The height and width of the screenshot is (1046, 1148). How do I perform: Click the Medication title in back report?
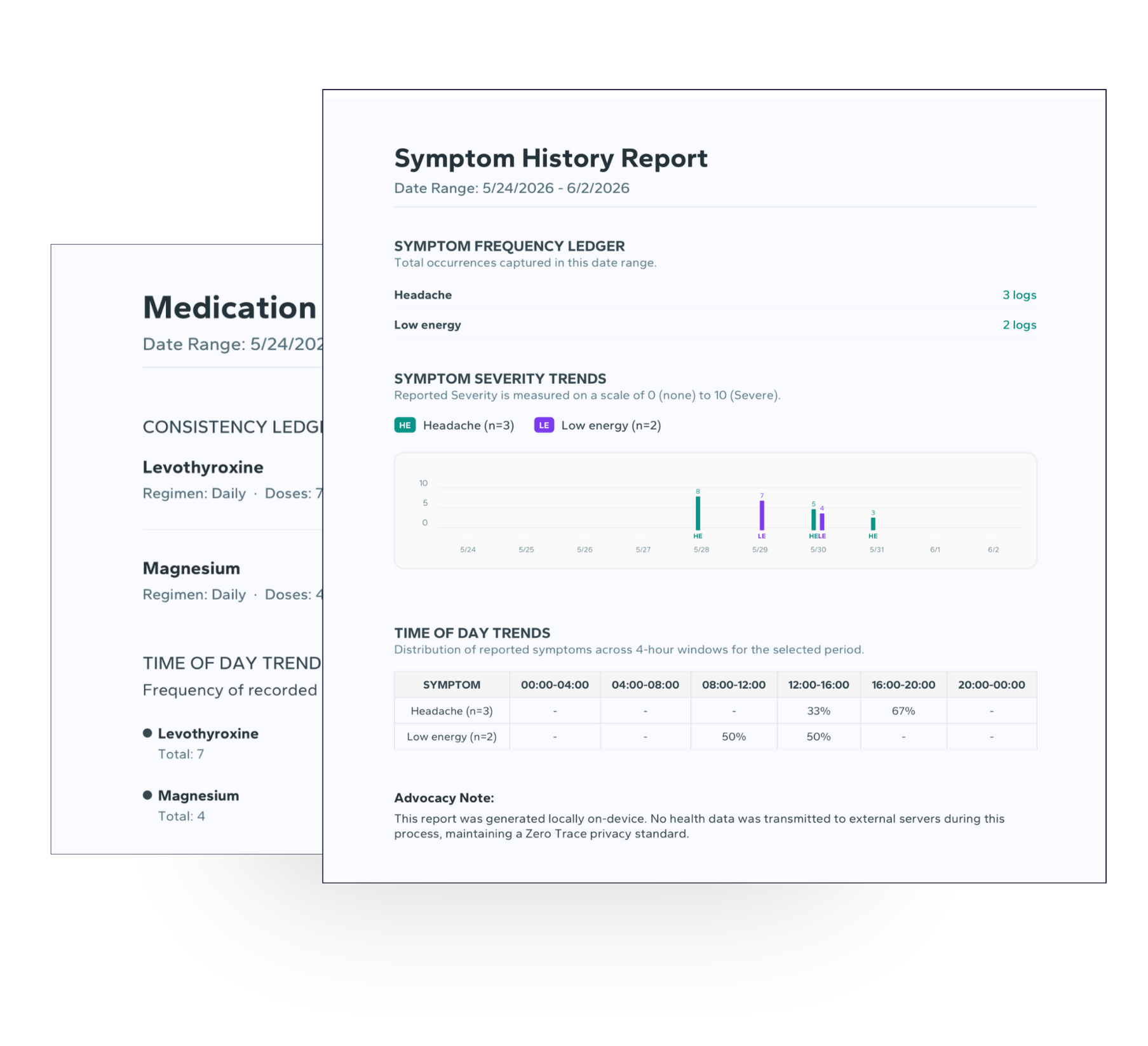click(229, 308)
